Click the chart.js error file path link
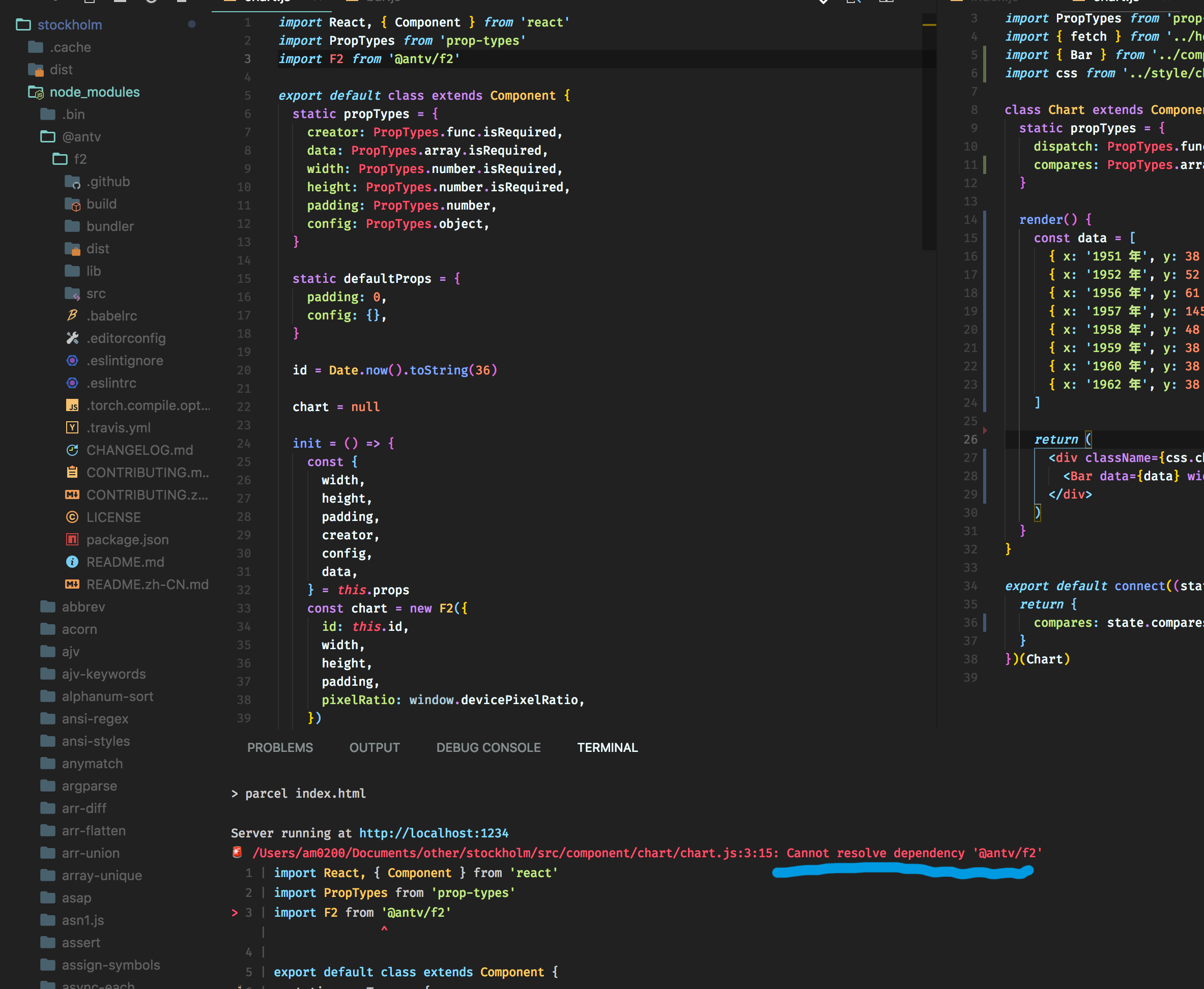The height and width of the screenshot is (989, 1204). [513, 853]
